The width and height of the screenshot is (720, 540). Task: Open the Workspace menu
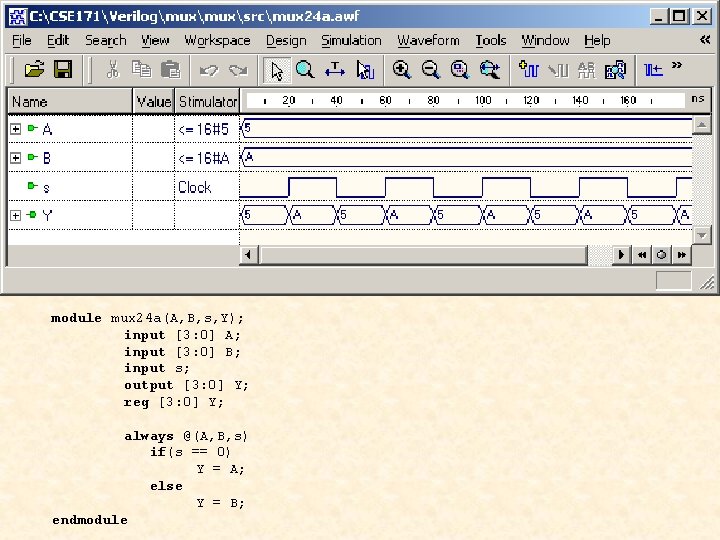pyautogui.click(x=217, y=40)
